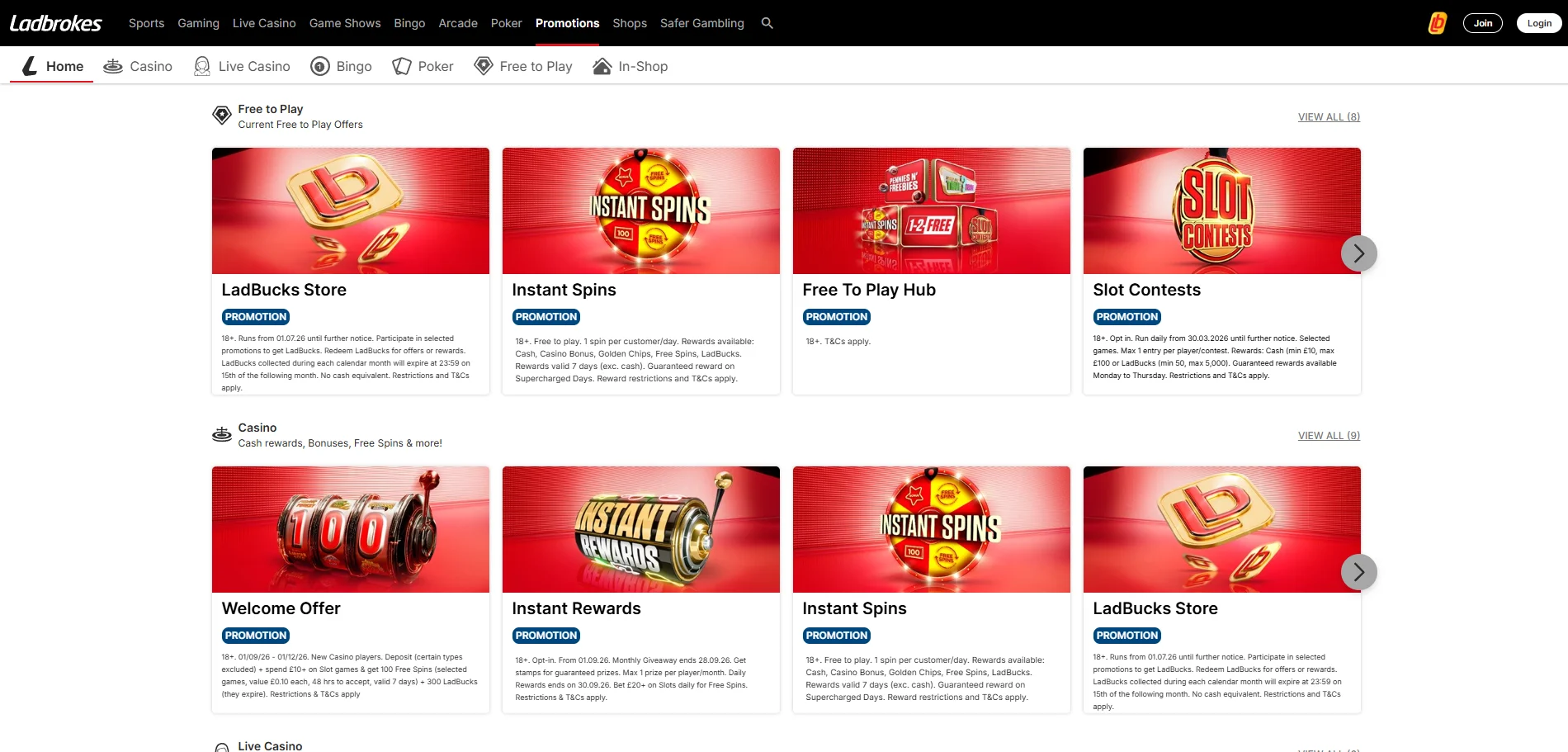1568x752 pixels.
Task: Open Promotions in top menu
Action: pyautogui.click(x=568, y=23)
